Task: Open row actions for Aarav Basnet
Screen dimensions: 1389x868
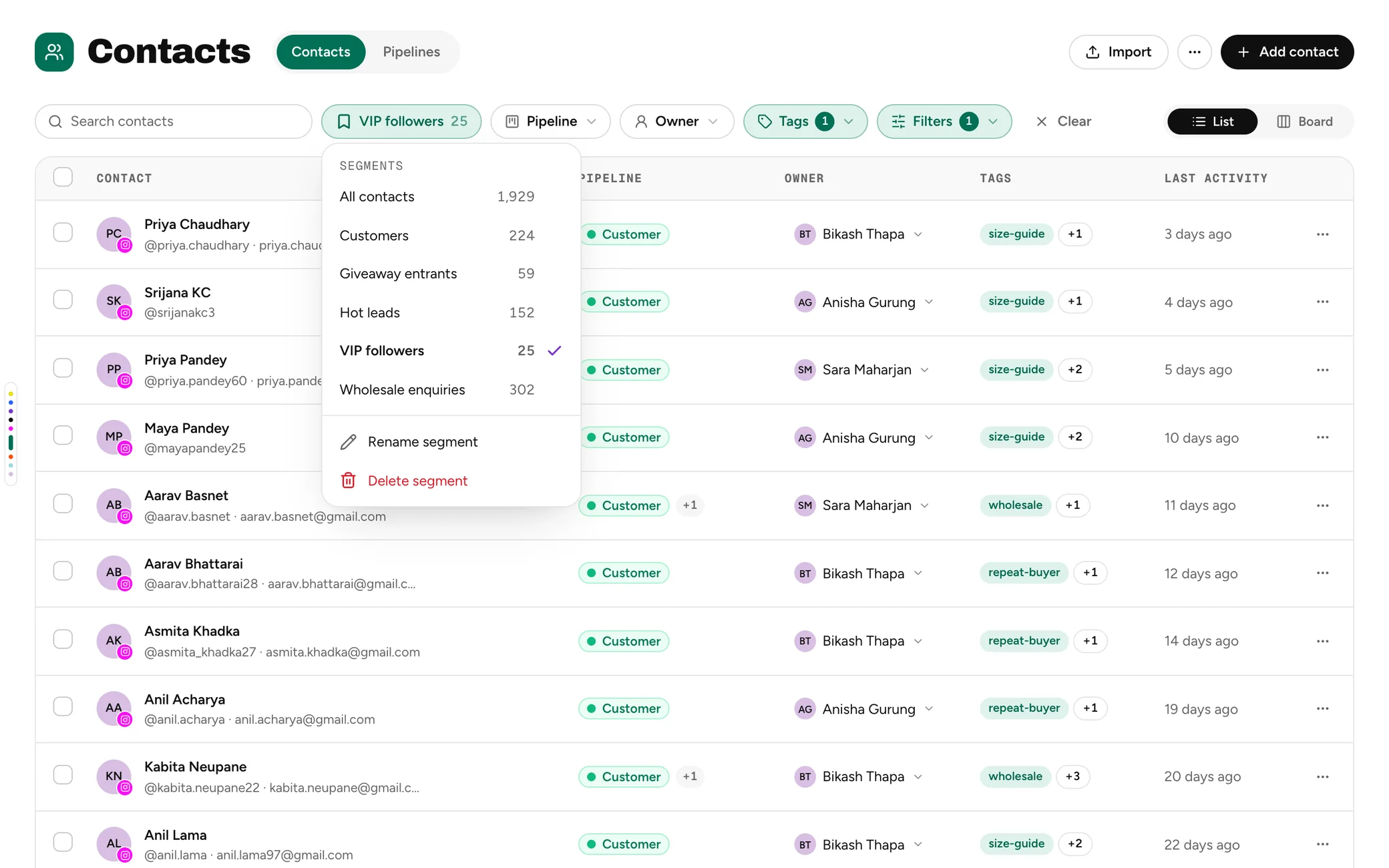Action: pos(1322,505)
